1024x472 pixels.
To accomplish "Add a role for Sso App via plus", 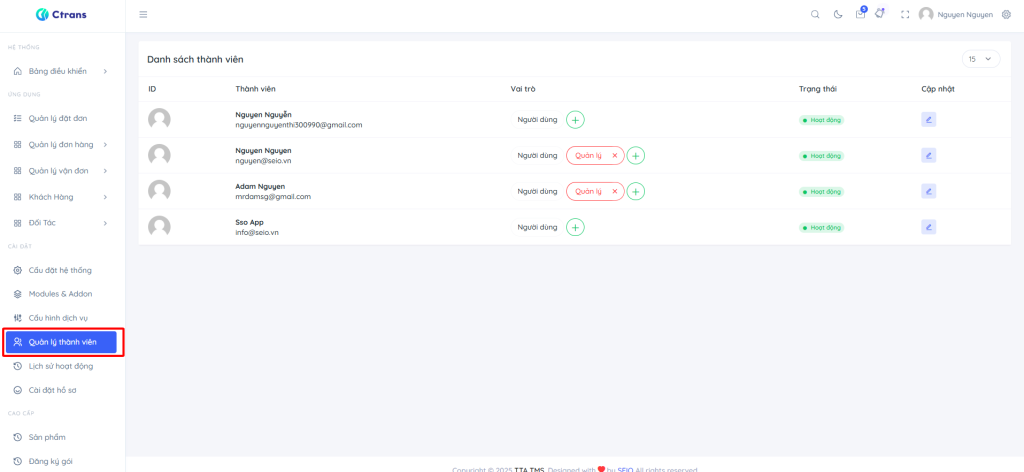I will 575,227.
